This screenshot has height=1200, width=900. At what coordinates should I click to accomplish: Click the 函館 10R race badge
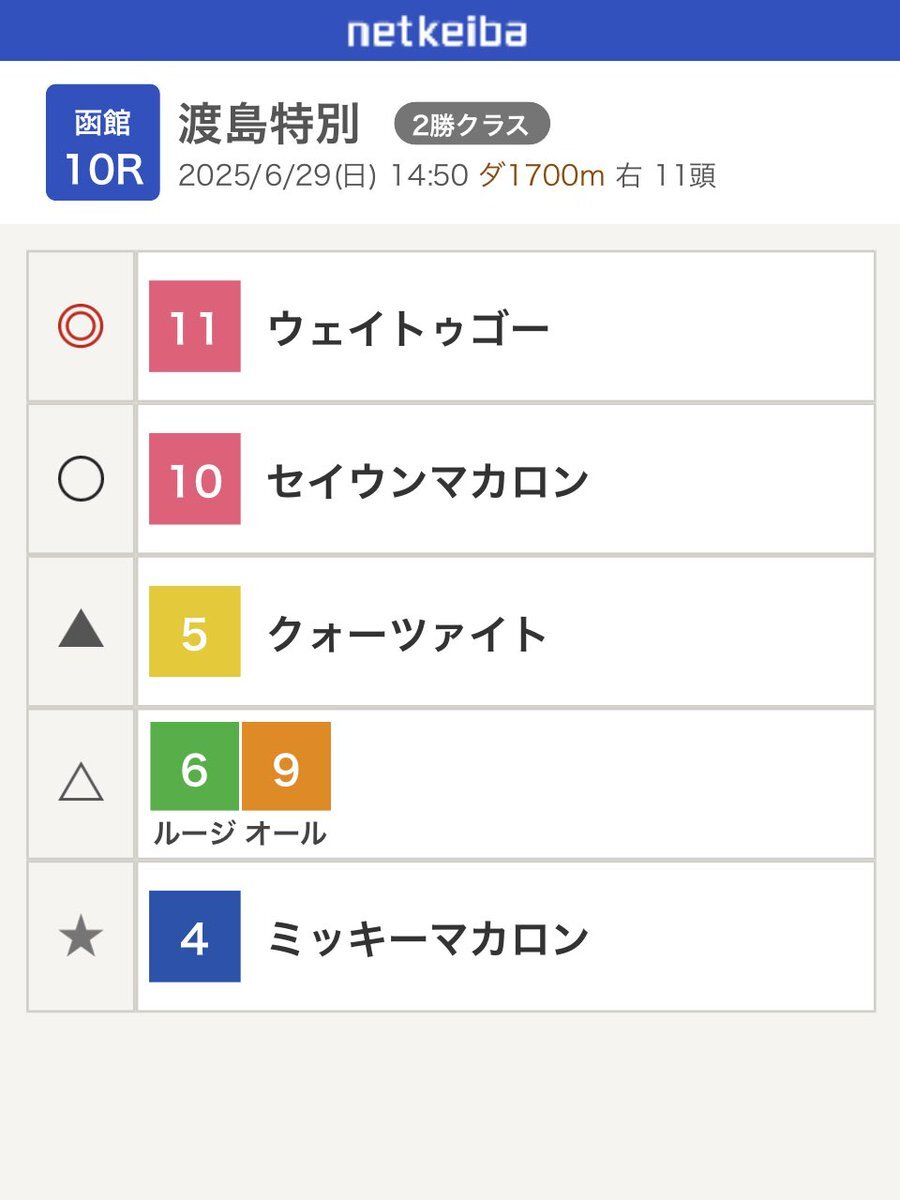[x=103, y=143]
